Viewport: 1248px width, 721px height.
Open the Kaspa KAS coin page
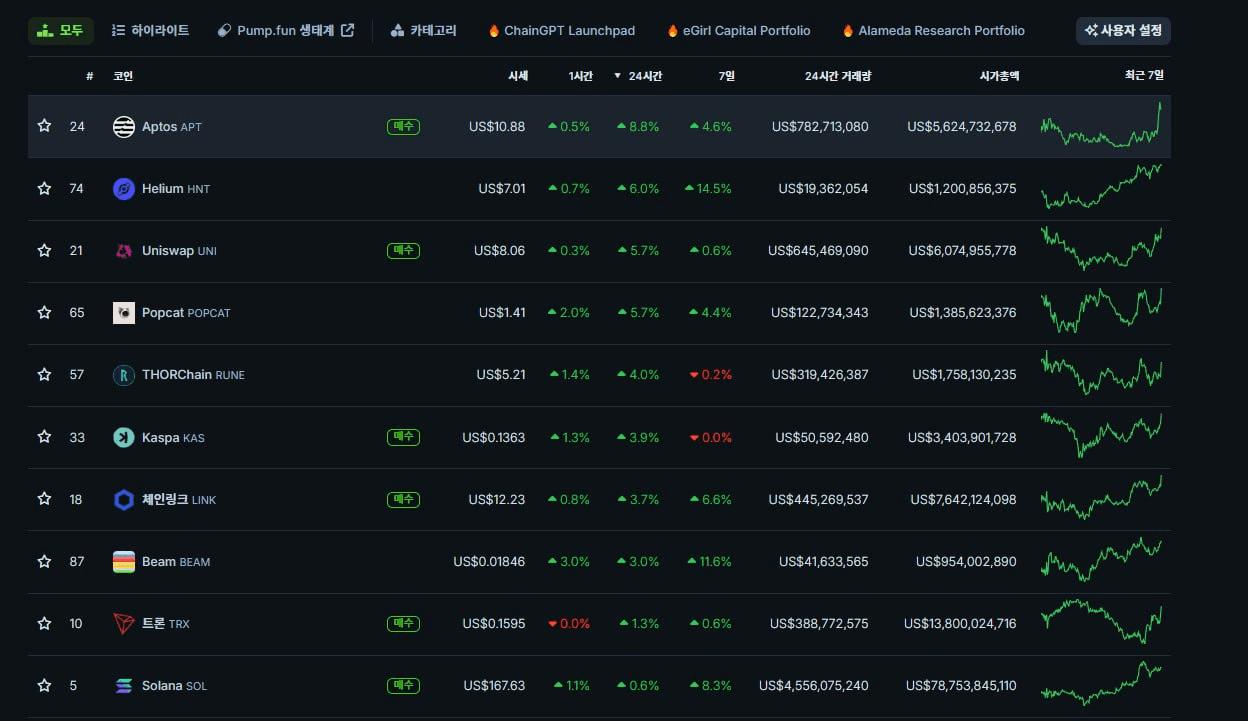pyautogui.click(x=173, y=437)
